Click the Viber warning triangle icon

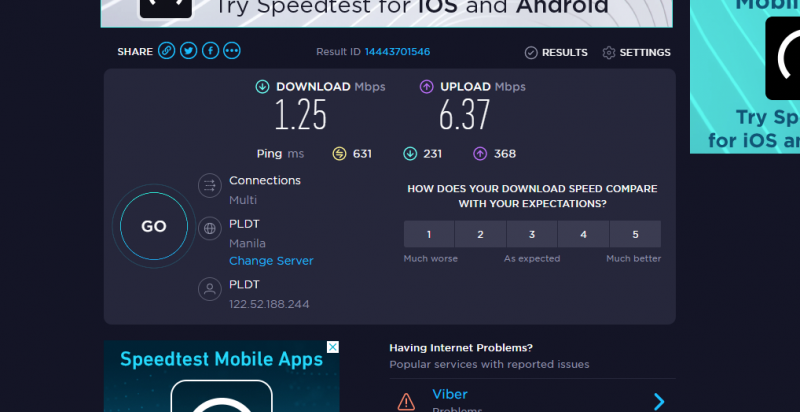[x=406, y=401]
